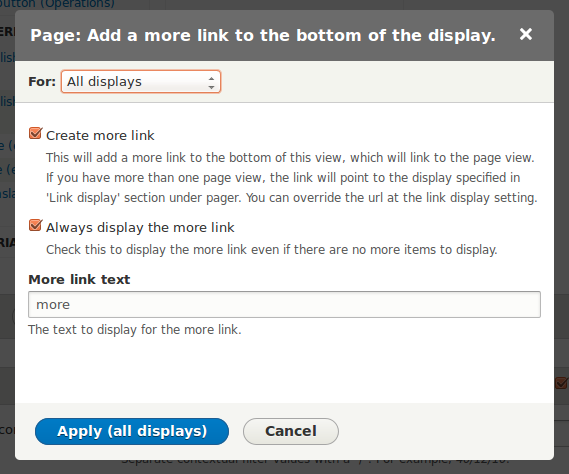The image size is (569, 474).
Task: Click the word 'more' inside the text box
Action: [x=53, y=305]
